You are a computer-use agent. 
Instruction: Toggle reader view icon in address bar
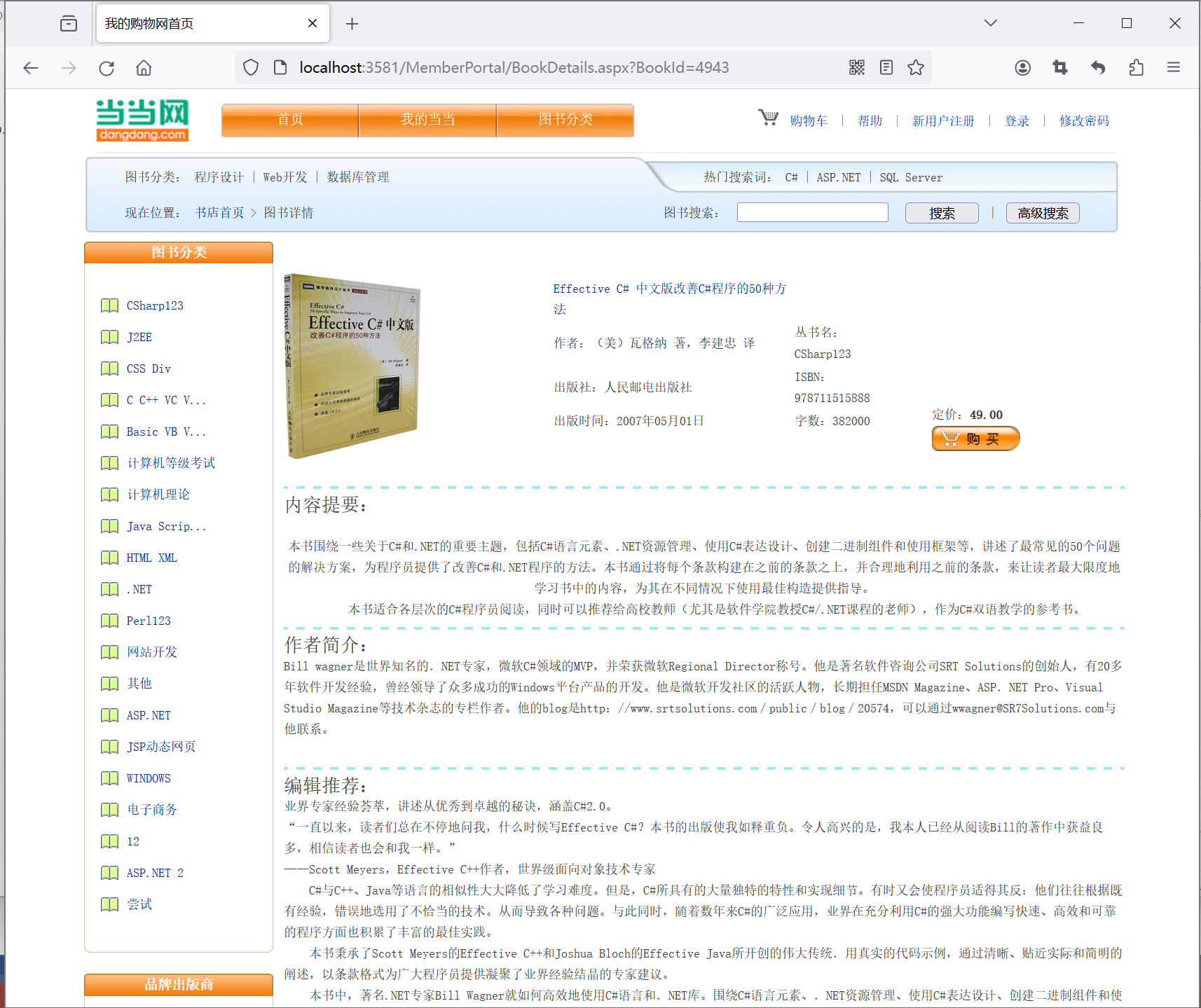coord(886,67)
